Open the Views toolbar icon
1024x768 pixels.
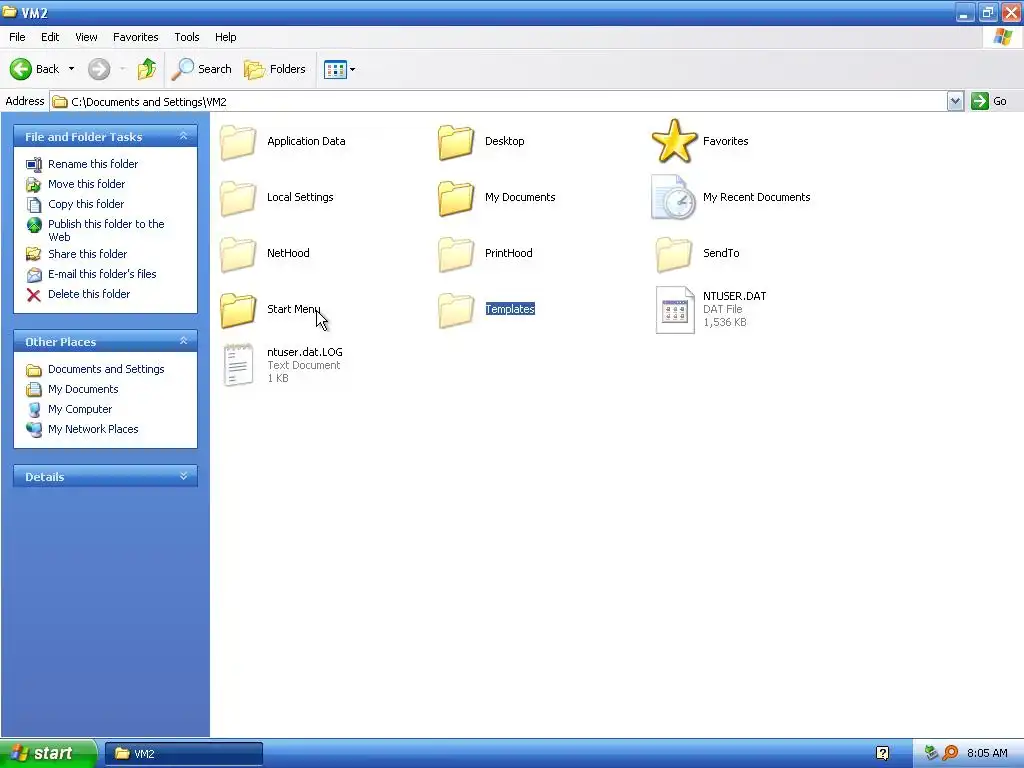coord(335,69)
